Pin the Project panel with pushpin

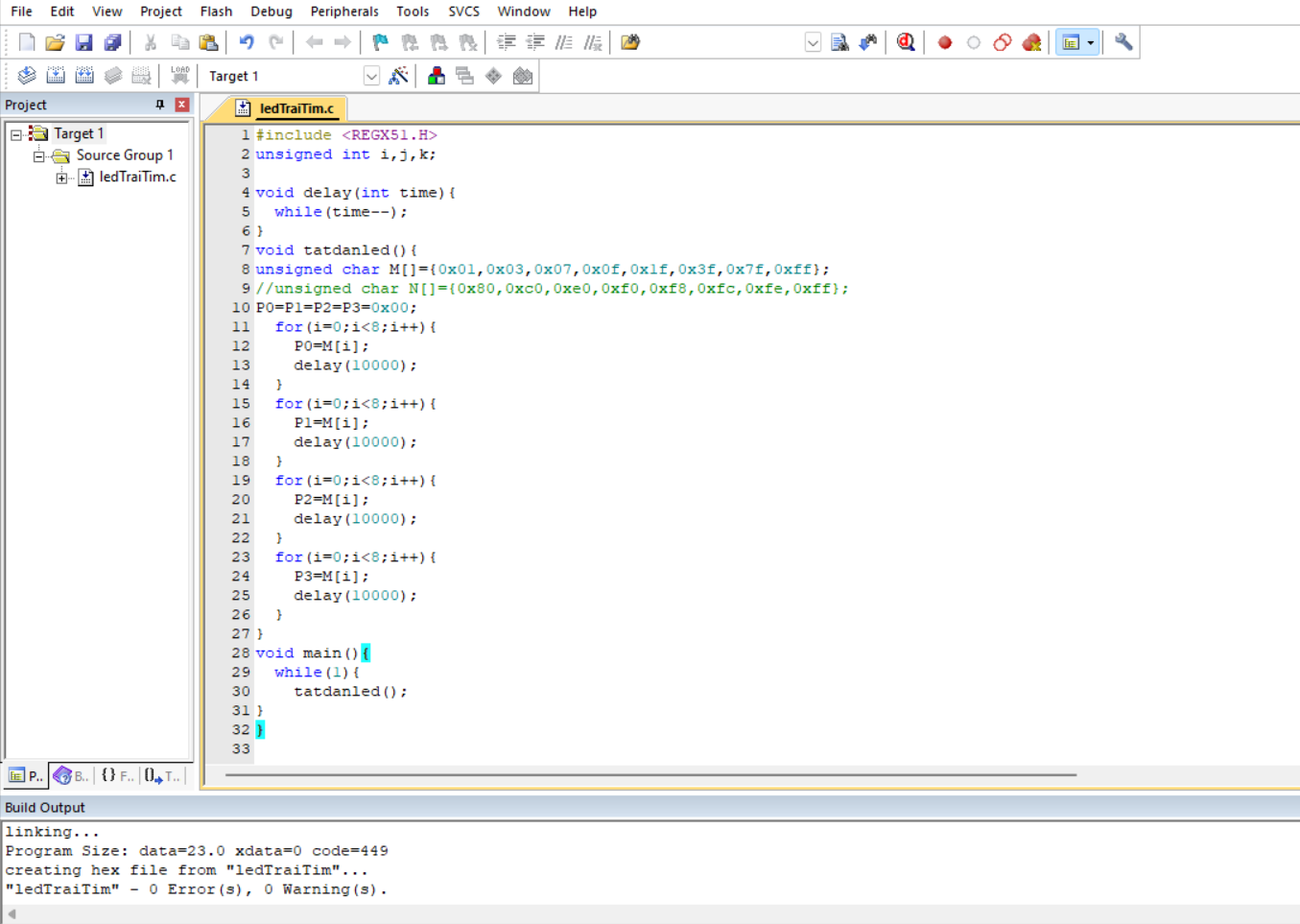[x=159, y=105]
